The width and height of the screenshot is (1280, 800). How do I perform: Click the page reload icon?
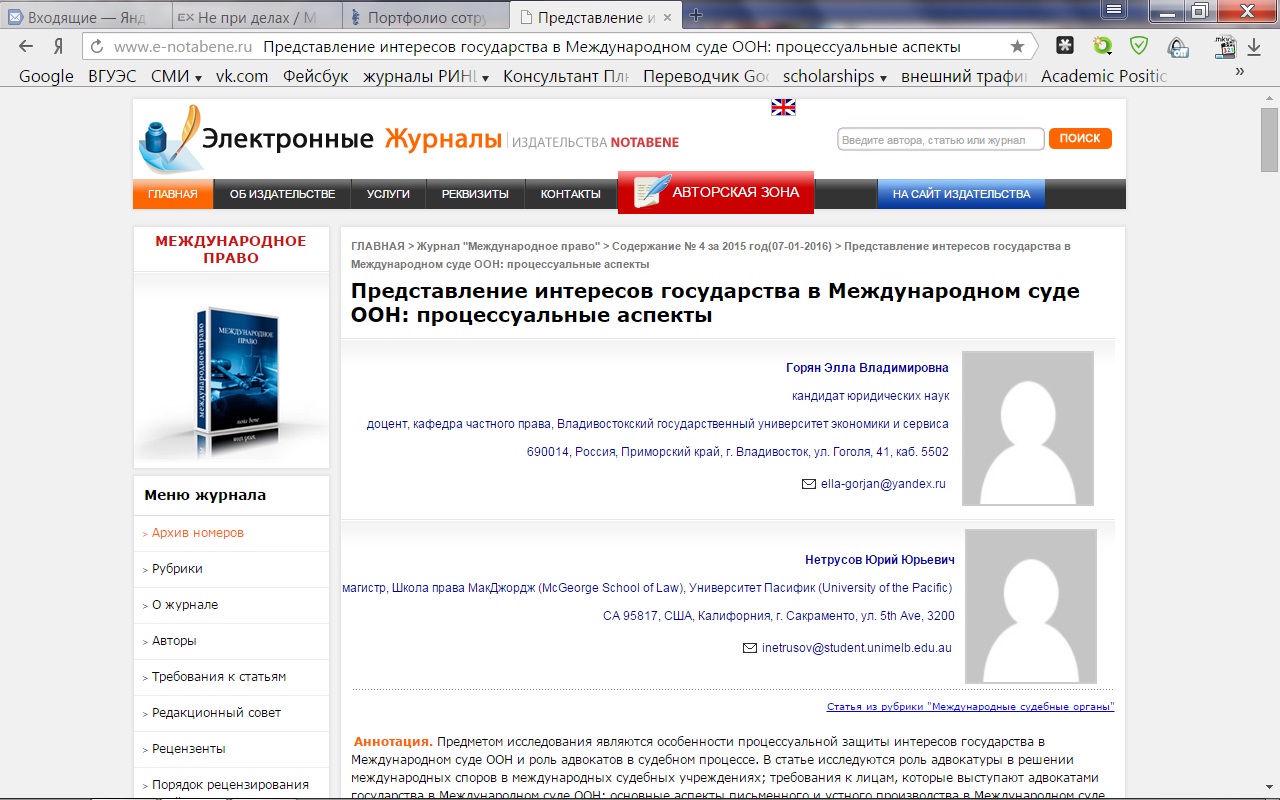tap(97, 47)
